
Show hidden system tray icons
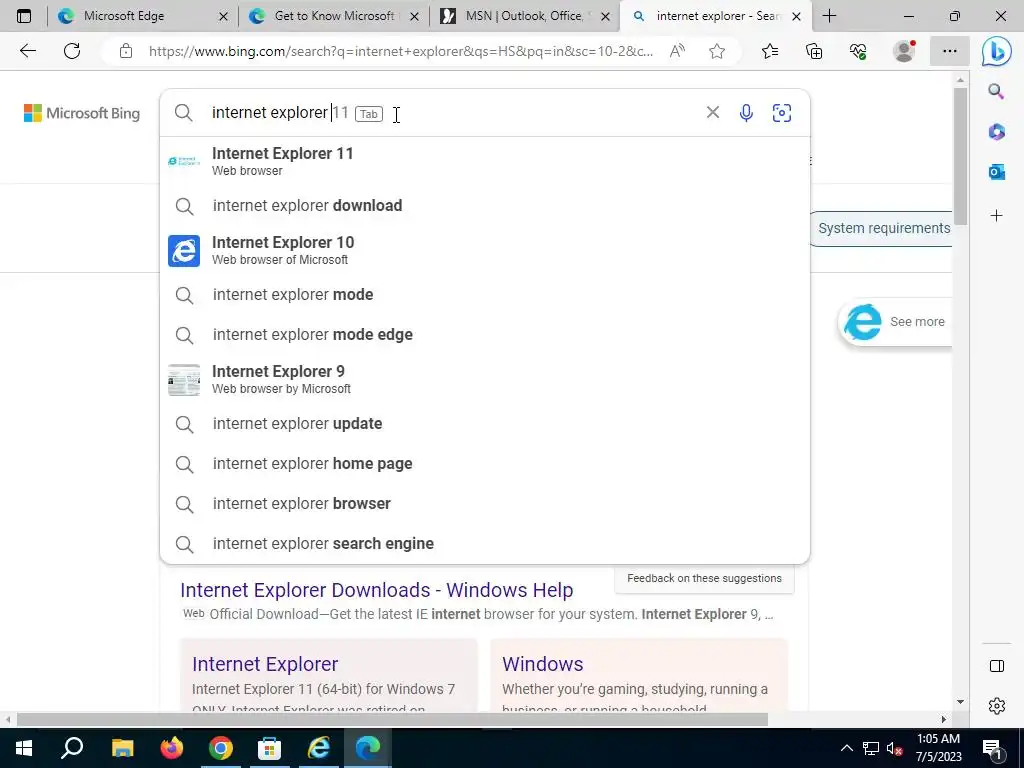(846, 748)
